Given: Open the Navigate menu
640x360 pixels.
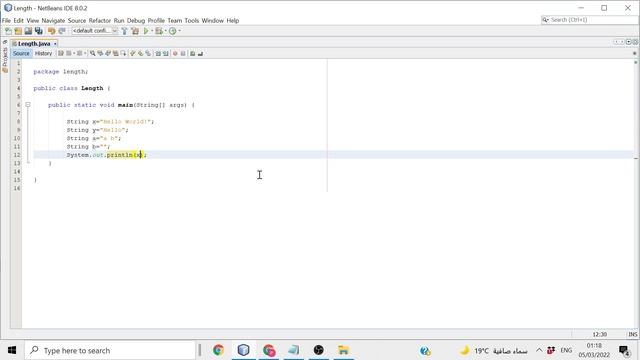Looking at the screenshot, I should pyautogui.click(x=53, y=20).
